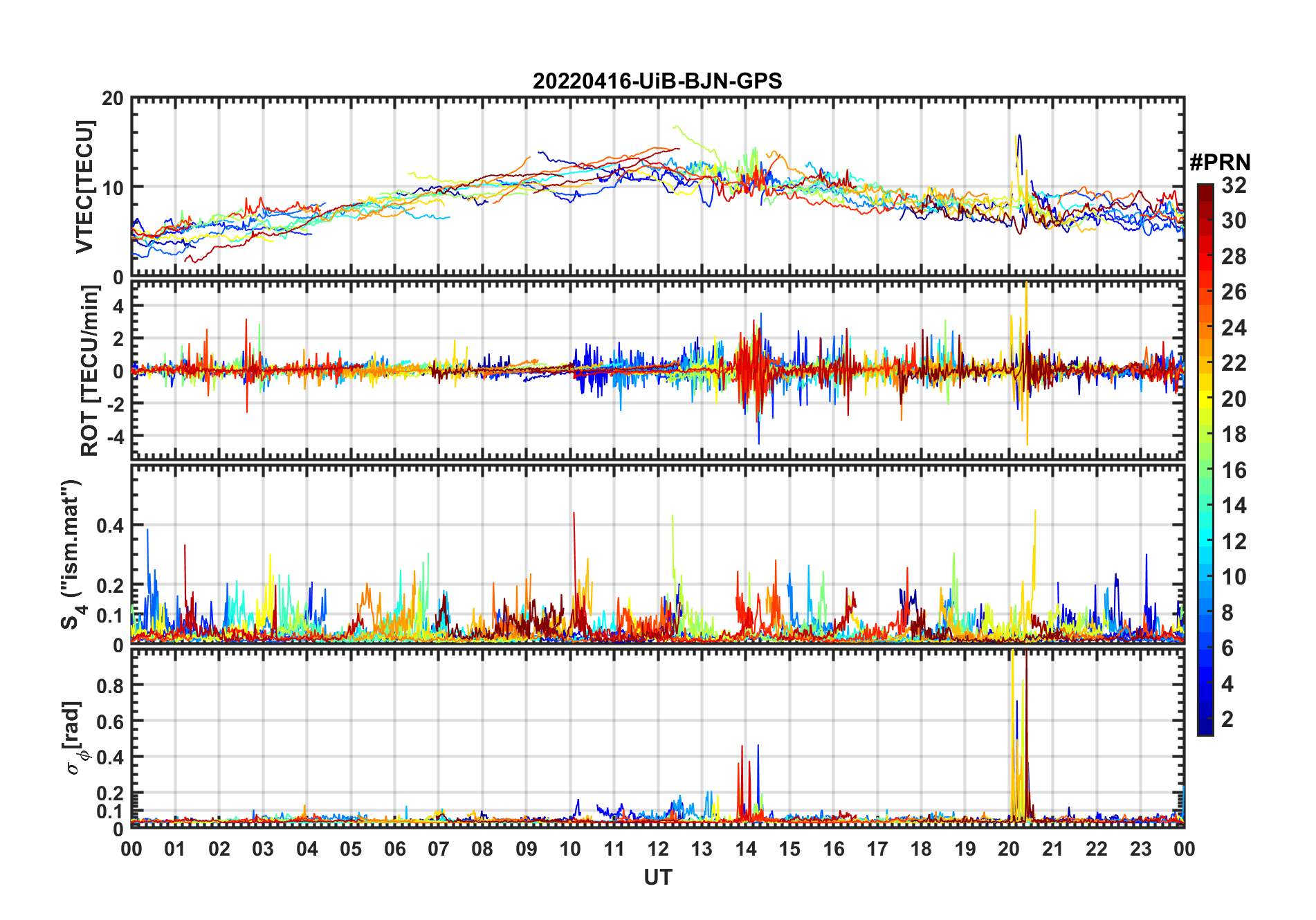This screenshot has height=920, width=1316.
Task: Select the VTEC[TECU] axis label
Action: pyautogui.click(x=84, y=187)
